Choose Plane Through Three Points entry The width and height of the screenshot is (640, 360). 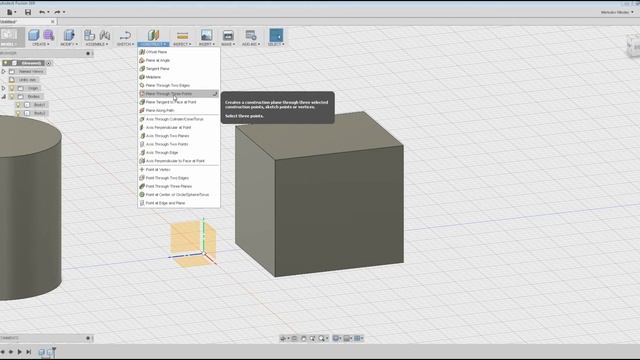(179, 94)
